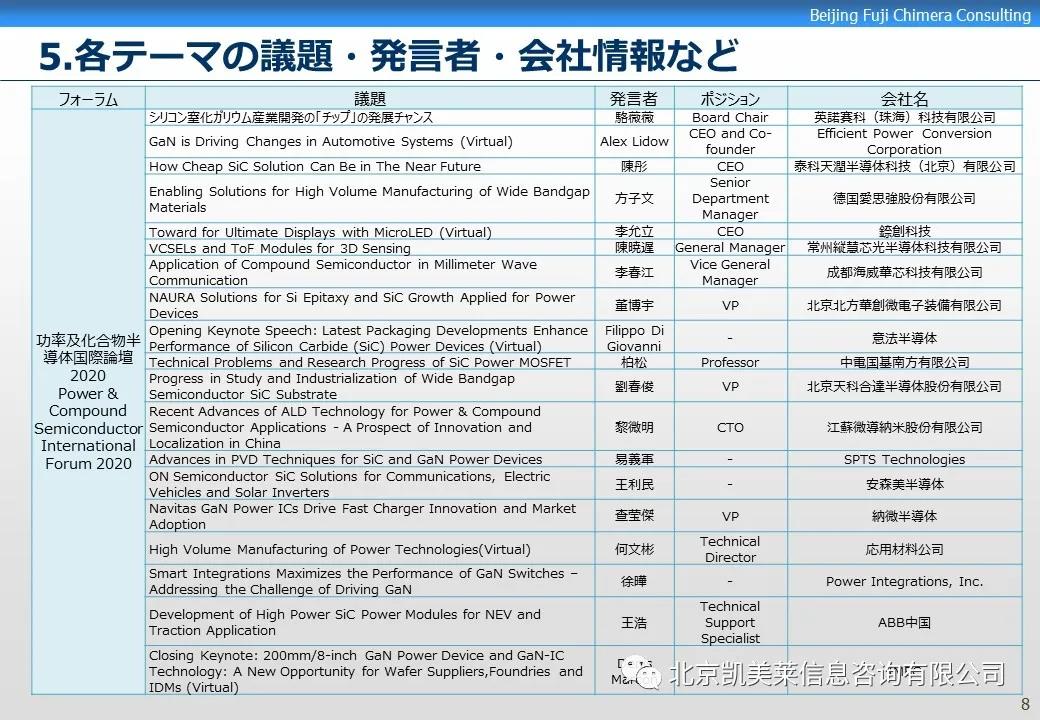Click company cell '安森美半導体'

coord(905,485)
